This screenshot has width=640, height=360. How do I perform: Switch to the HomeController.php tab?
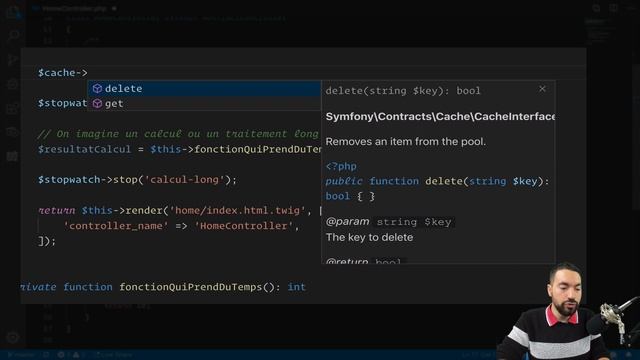click(73, 8)
